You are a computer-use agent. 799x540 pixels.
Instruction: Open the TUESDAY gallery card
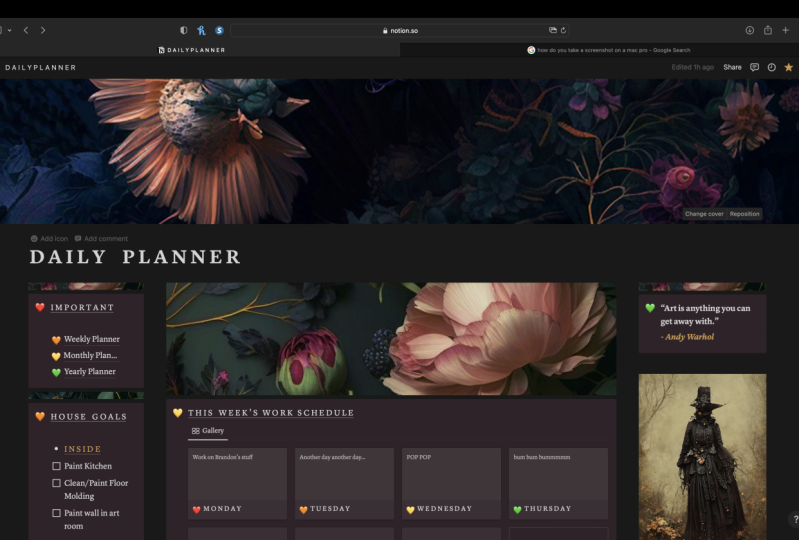[344, 483]
